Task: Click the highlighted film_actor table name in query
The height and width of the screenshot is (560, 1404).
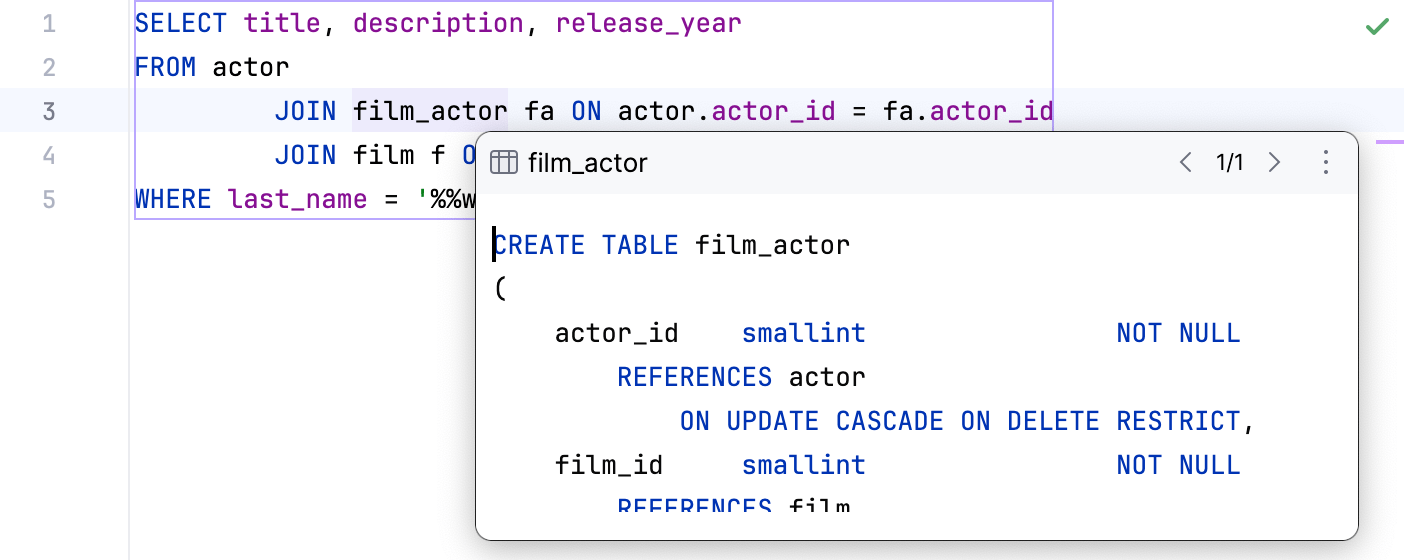Action: click(x=430, y=111)
